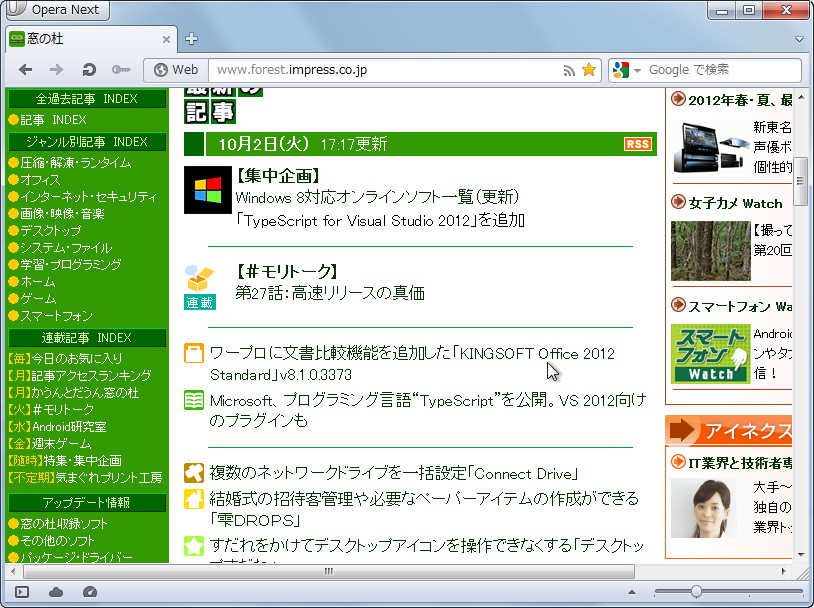Open the Opera Next menu button

coord(55,10)
